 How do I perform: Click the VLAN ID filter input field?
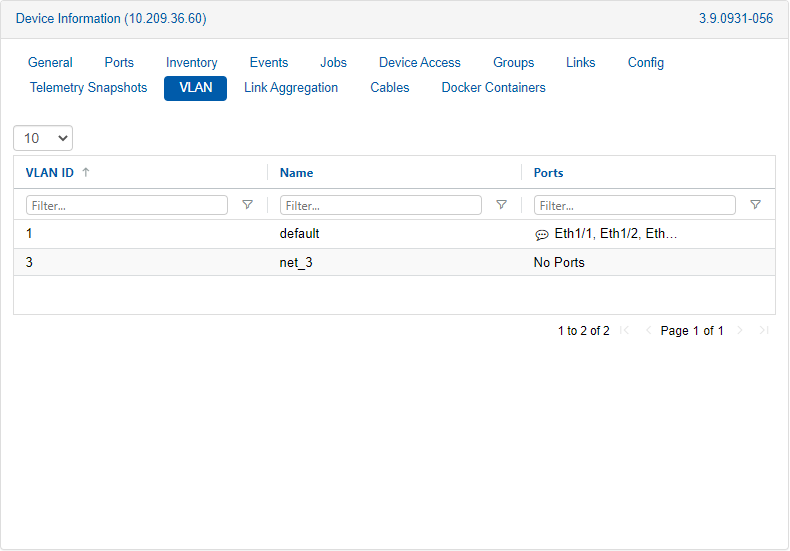[x=127, y=205]
